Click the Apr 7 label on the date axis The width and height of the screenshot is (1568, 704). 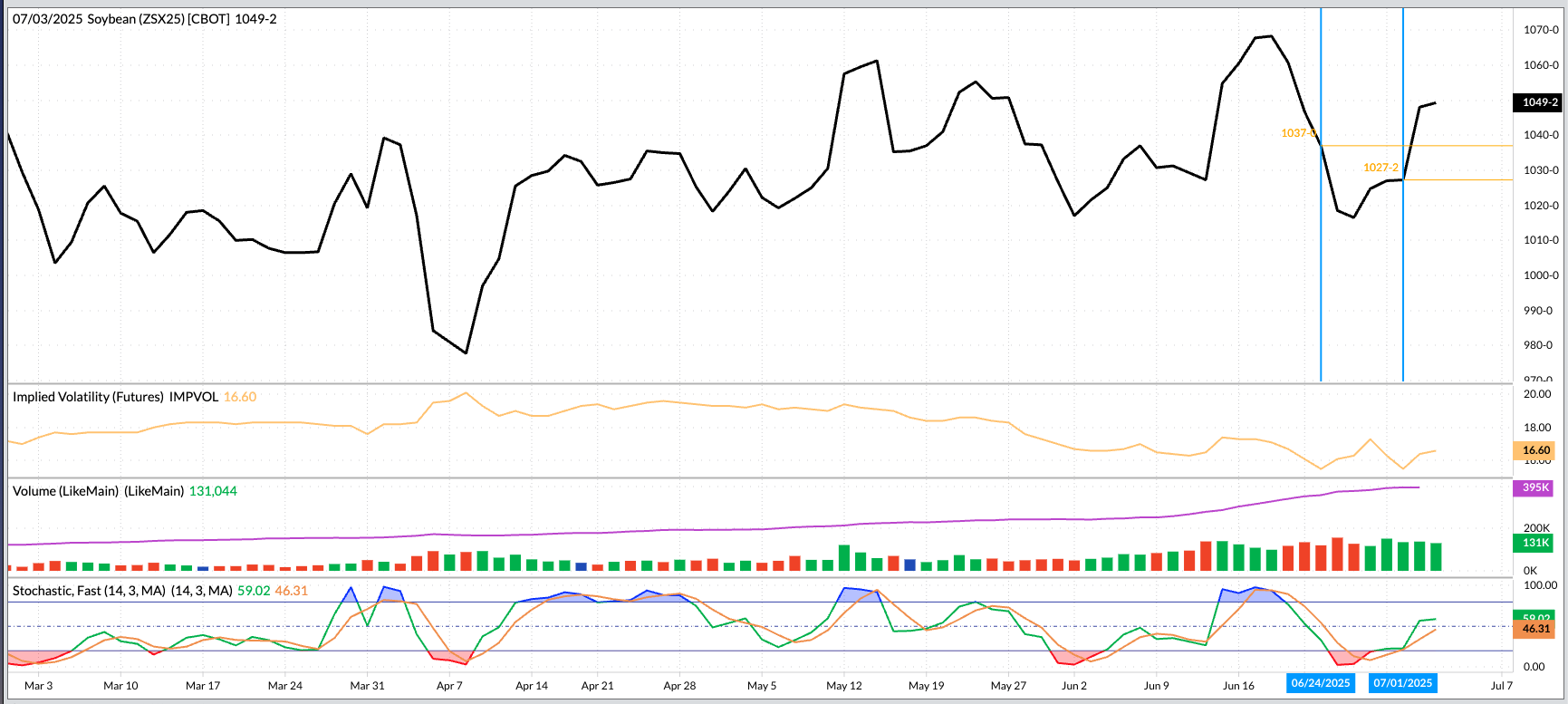pos(449,686)
